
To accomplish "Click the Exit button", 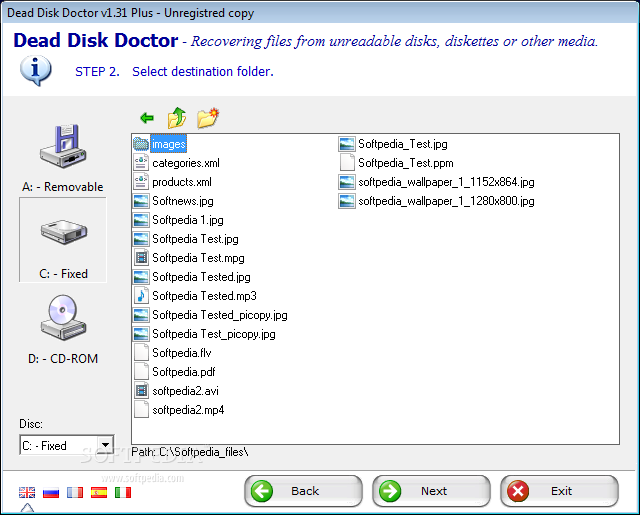I will click(x=559, y=491).
